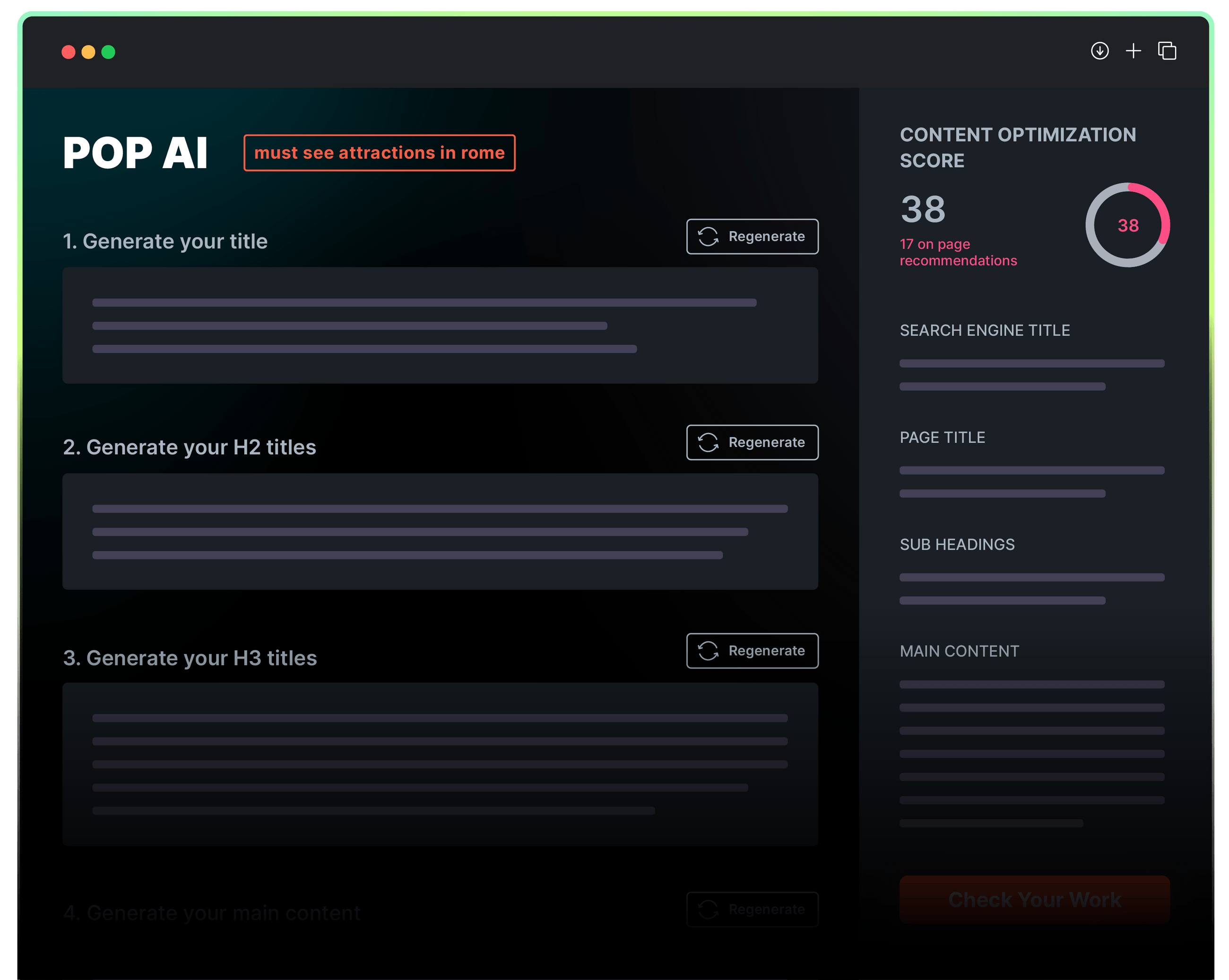Click the refresh icon beside H2 titles Regenerate

[709, 442]
